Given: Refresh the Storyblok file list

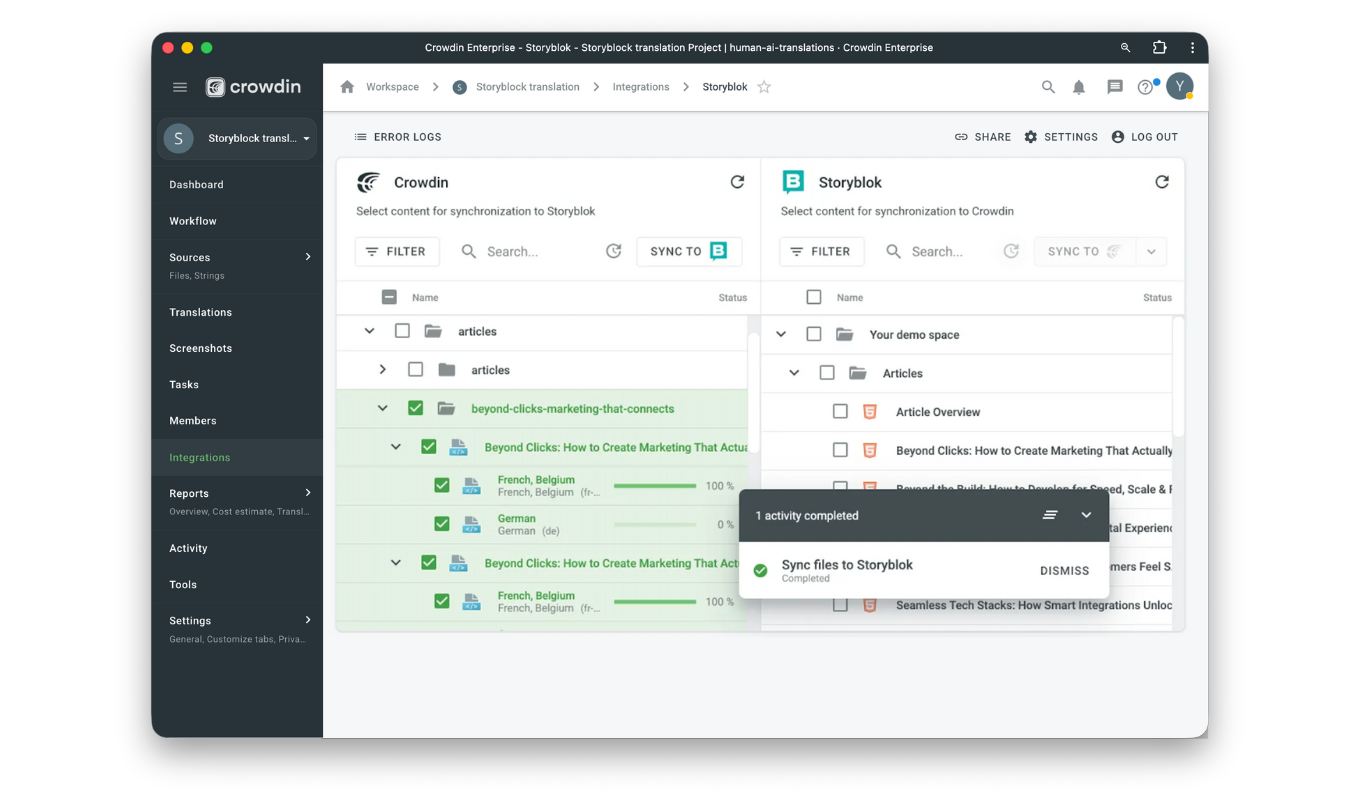Looking at the screenshot, I should click(x=1162, y=182).
